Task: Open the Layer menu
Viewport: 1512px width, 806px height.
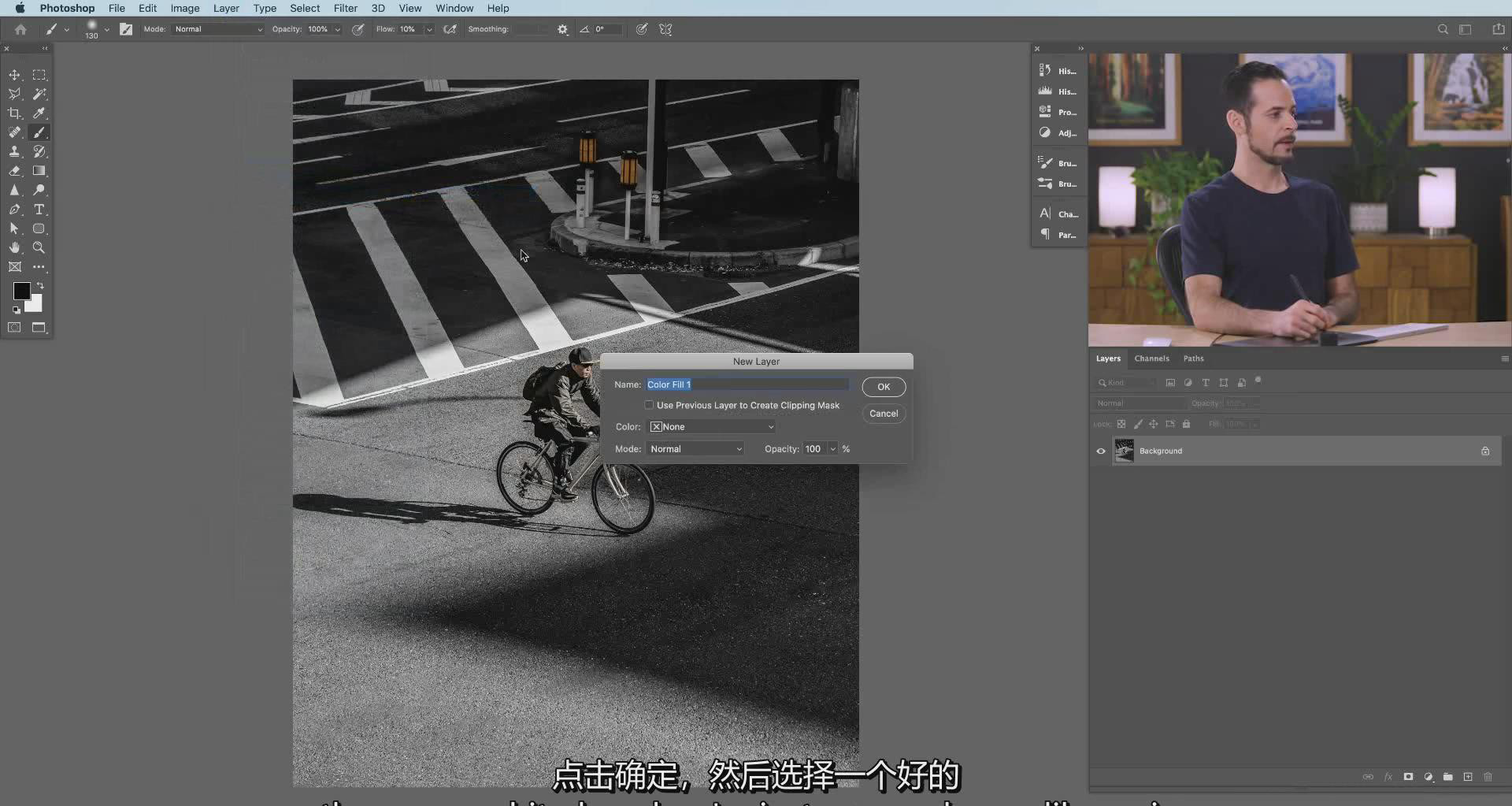Action: click(x=226, y=8)
